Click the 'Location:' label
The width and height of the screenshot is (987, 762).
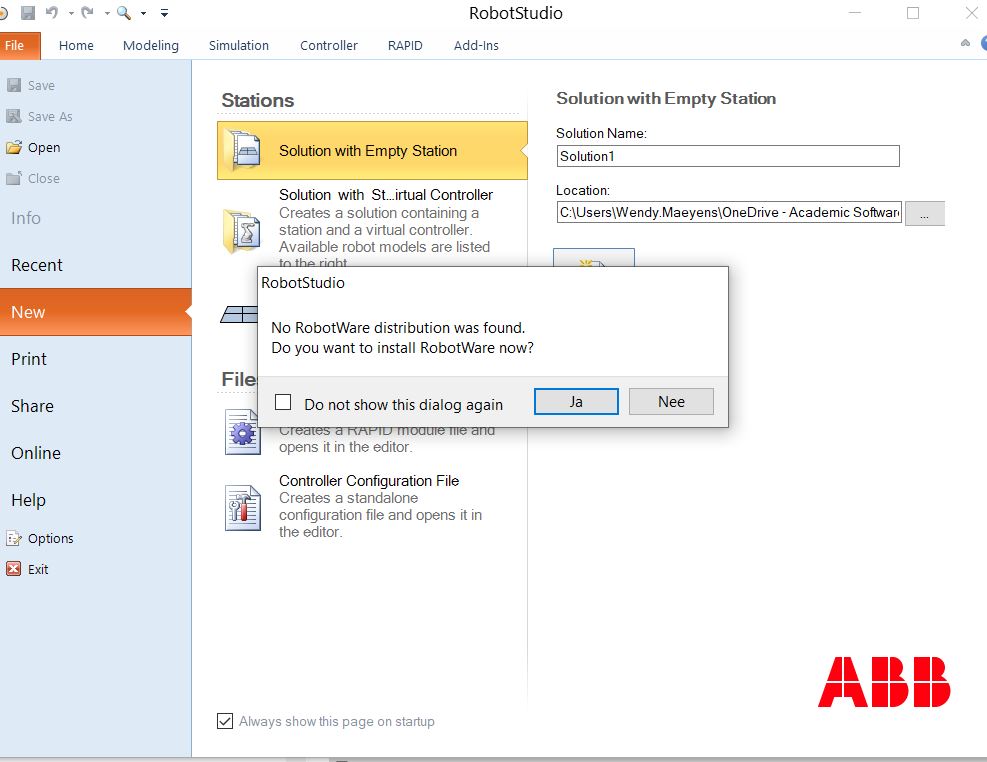(x=583, y=190)
